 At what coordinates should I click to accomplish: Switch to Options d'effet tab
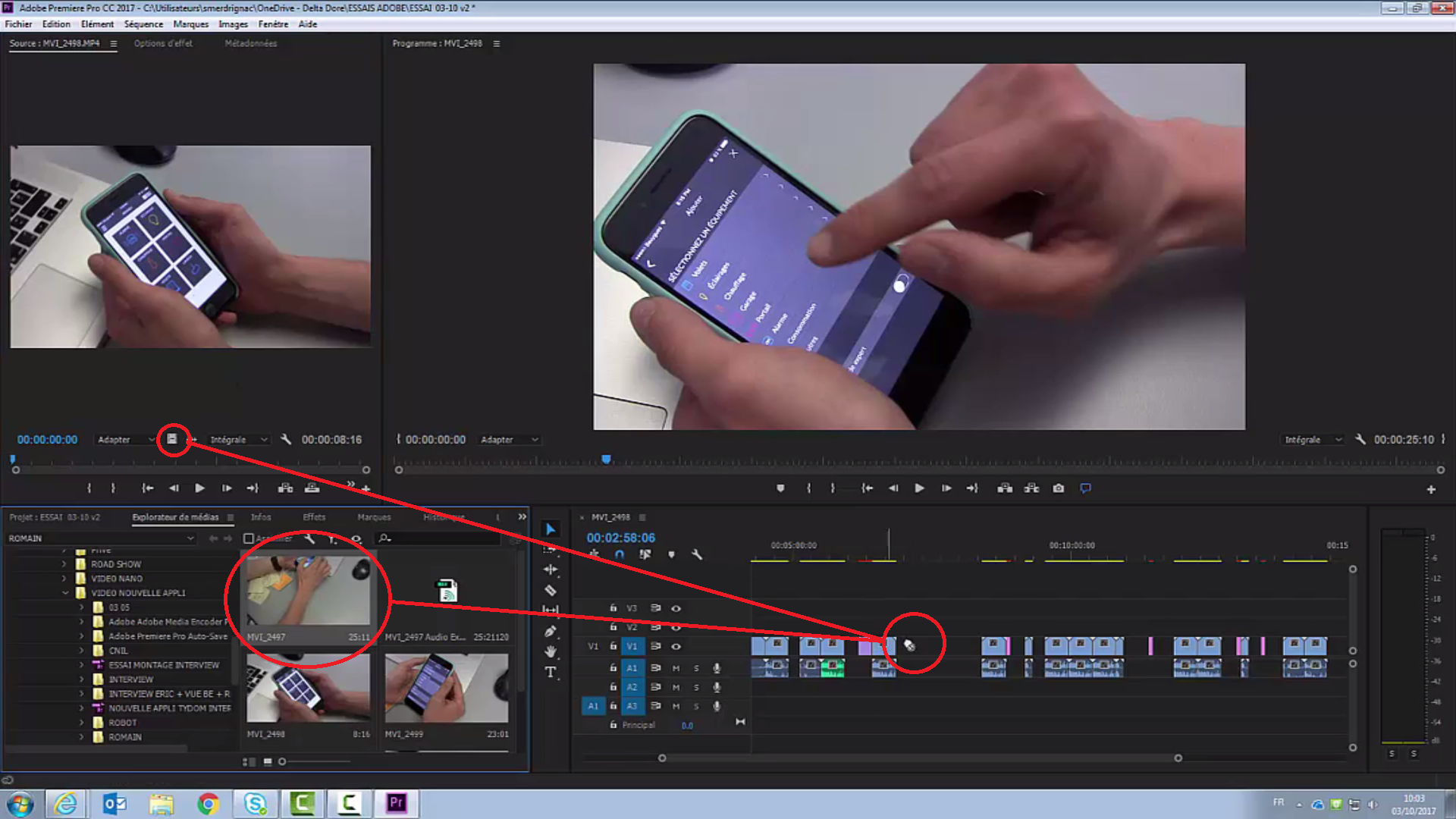pos(163,43)
